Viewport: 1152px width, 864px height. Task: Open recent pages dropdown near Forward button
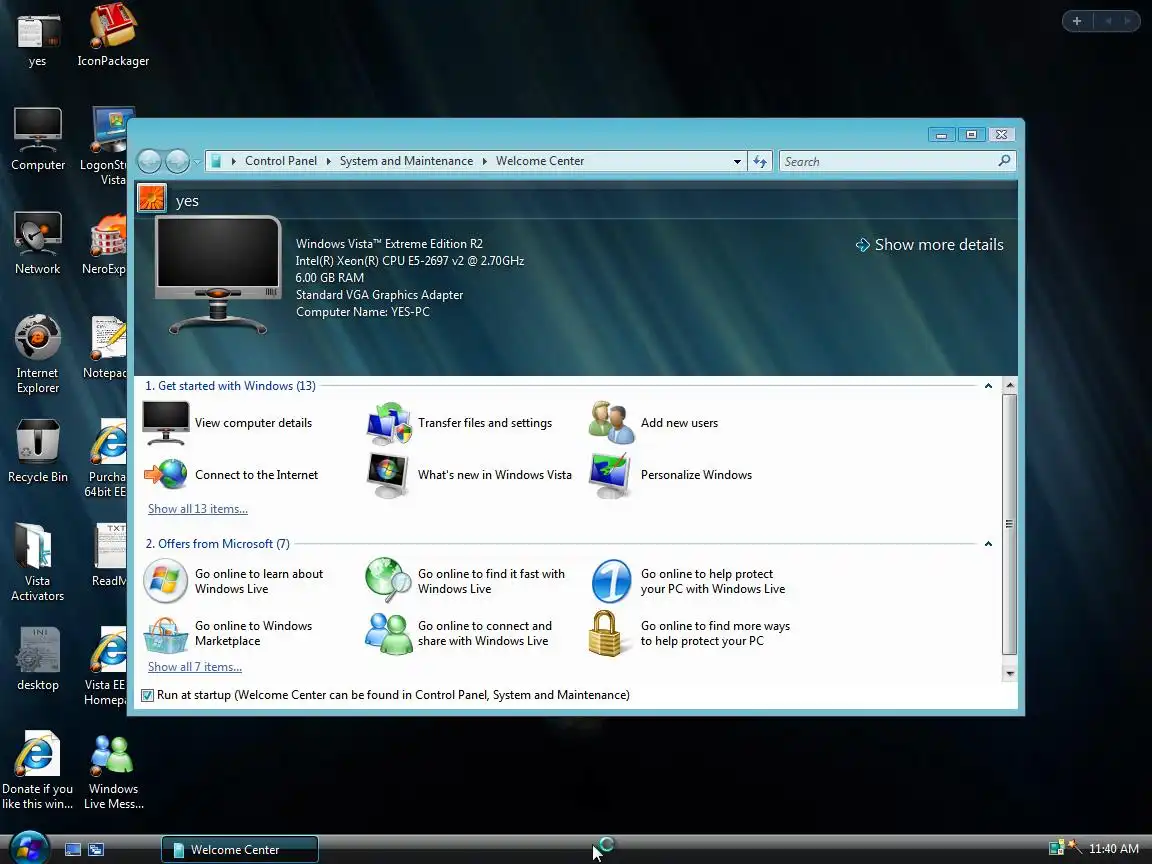click(x=197, y=162)
